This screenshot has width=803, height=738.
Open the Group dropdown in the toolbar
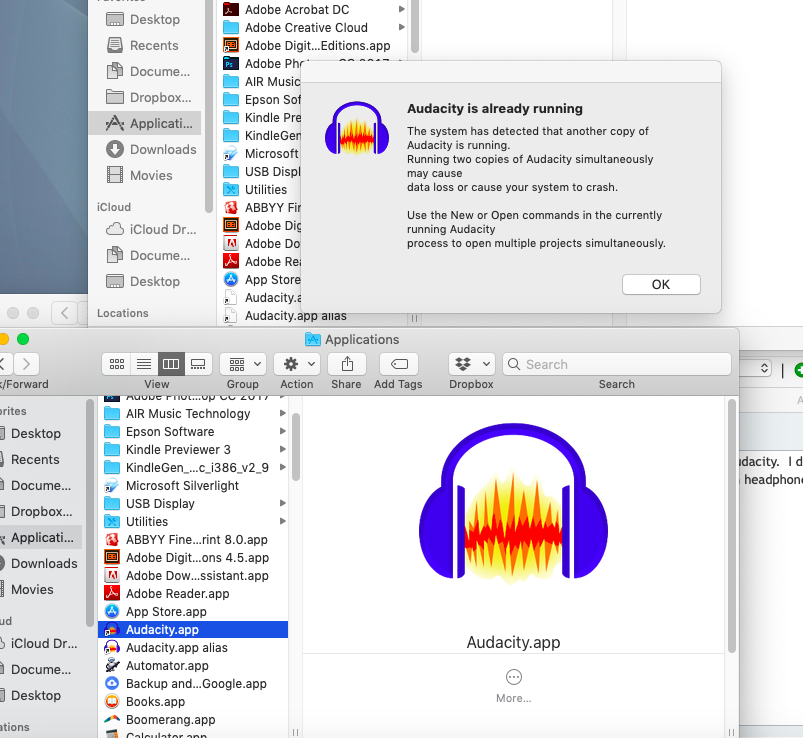242,363
